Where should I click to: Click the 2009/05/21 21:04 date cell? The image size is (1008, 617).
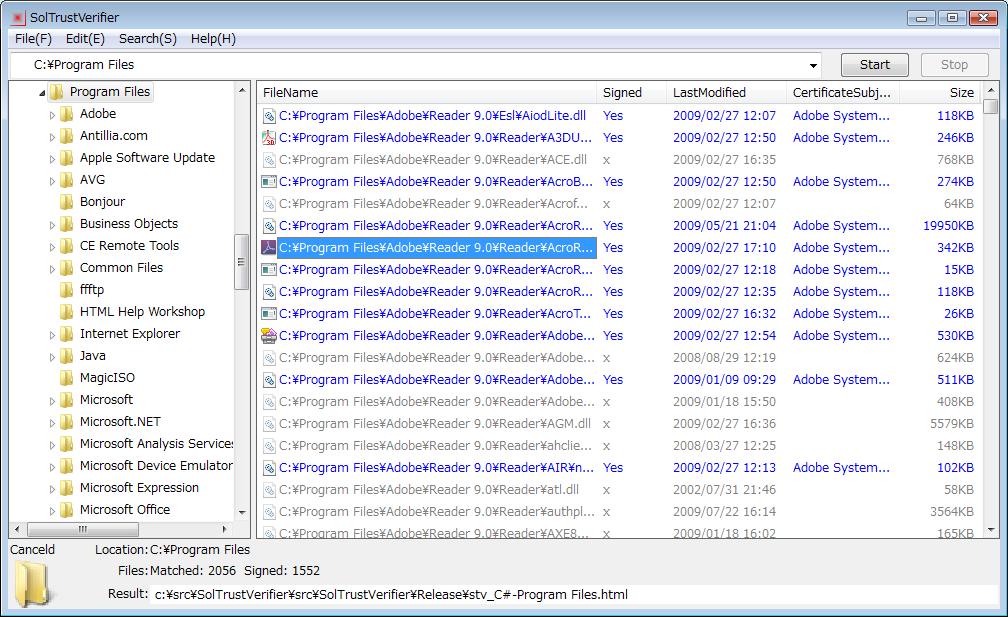click(724, 226)
